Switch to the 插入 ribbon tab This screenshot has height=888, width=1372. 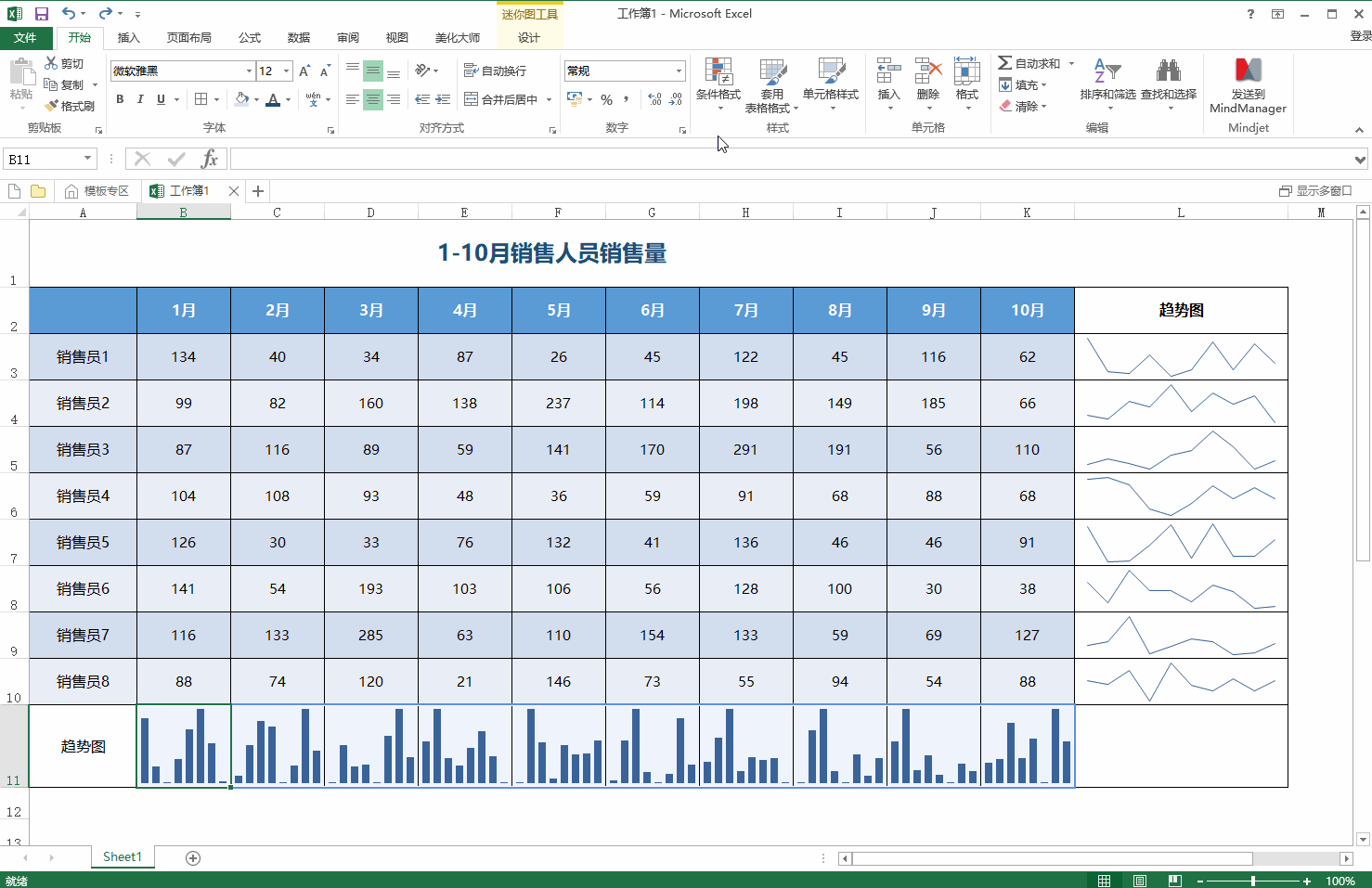click(128, 38)
